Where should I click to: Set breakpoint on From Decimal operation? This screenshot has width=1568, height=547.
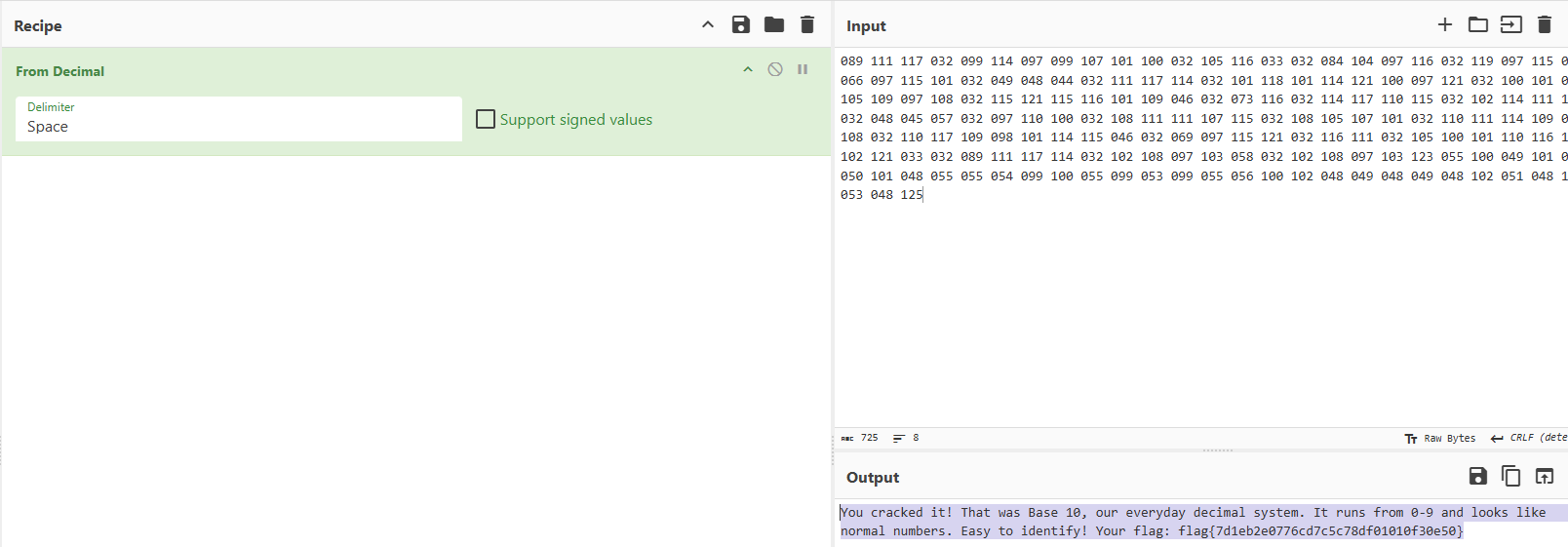(803, 69)
